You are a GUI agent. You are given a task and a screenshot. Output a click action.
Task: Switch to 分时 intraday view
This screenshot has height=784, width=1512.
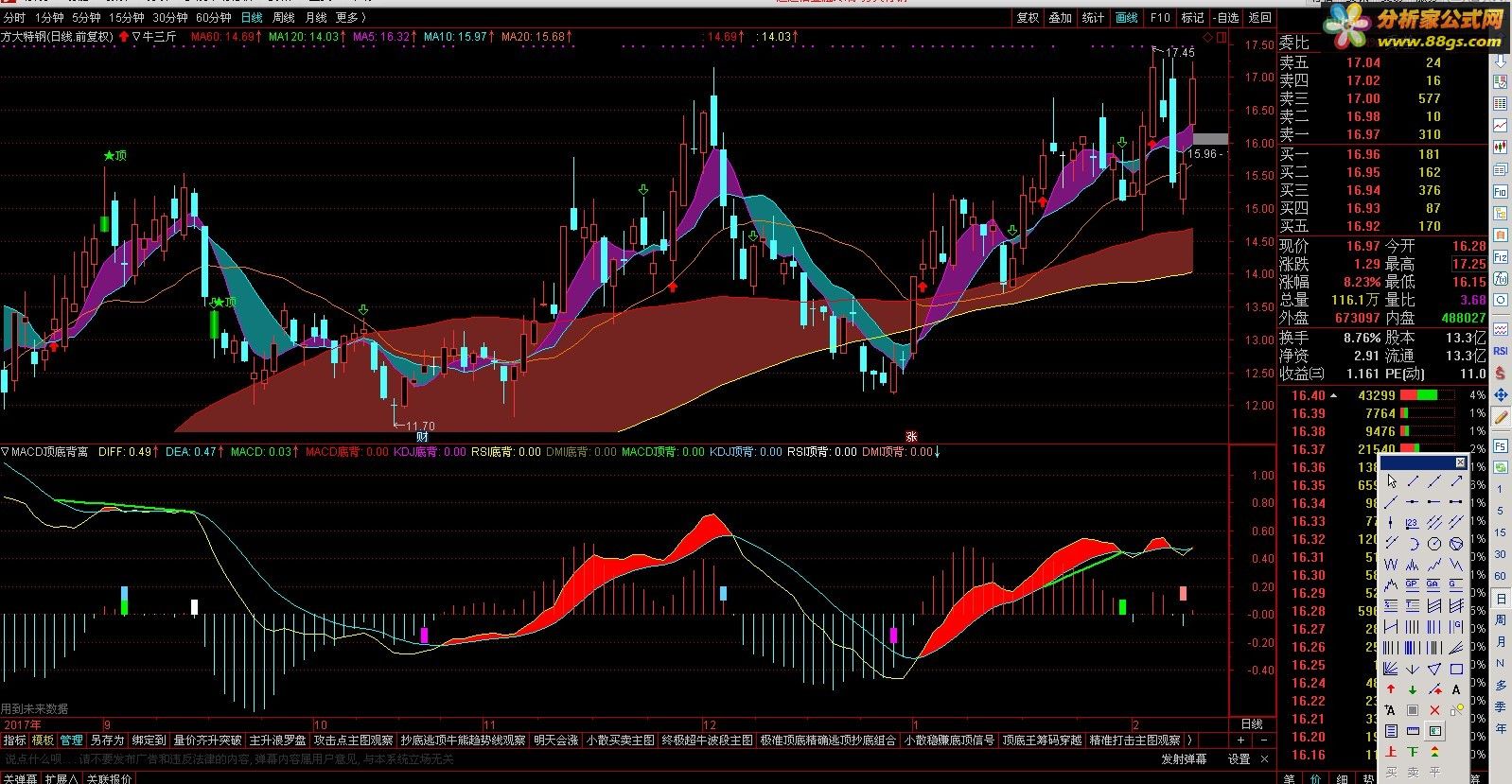(14, 18)
